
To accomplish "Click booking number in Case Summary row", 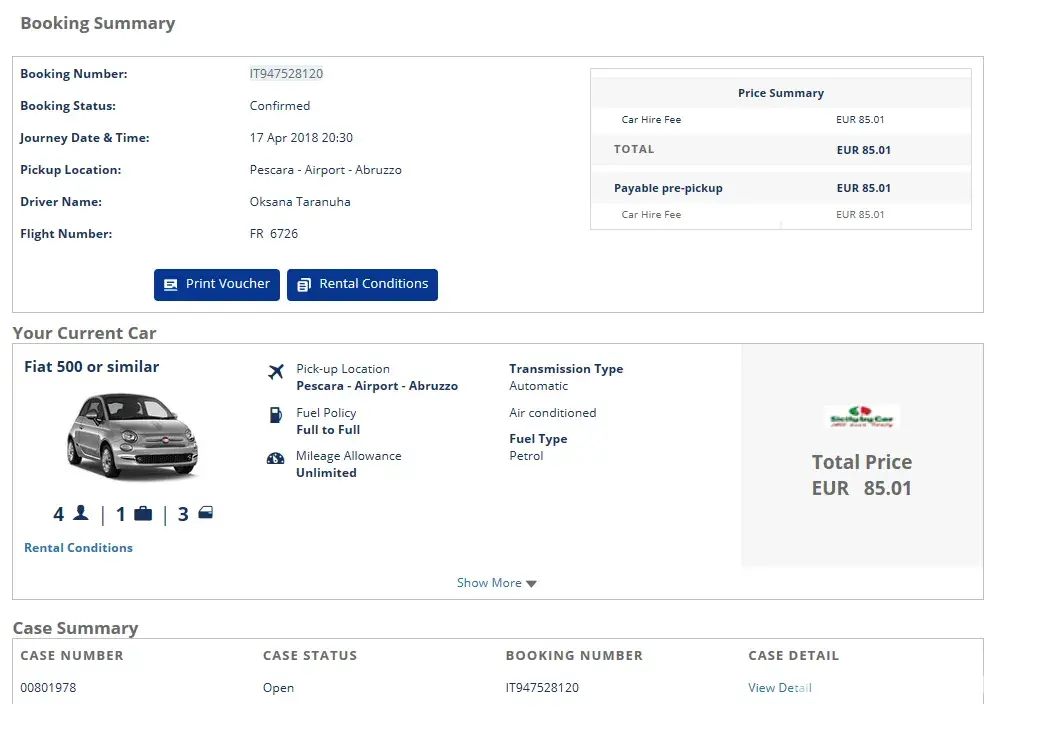I will pos(542,688).
